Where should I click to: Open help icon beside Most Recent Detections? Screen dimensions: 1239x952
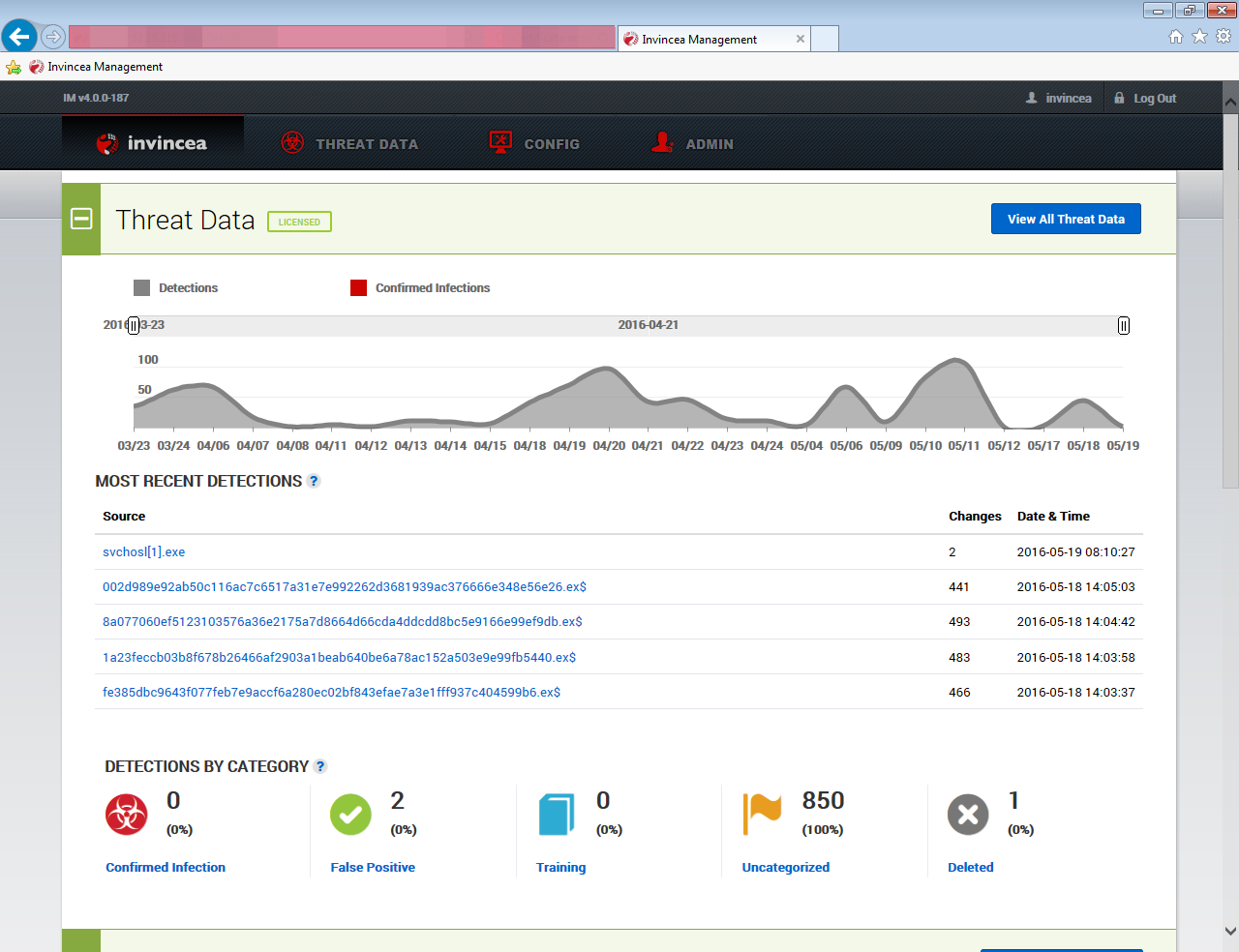pos(314,481)
